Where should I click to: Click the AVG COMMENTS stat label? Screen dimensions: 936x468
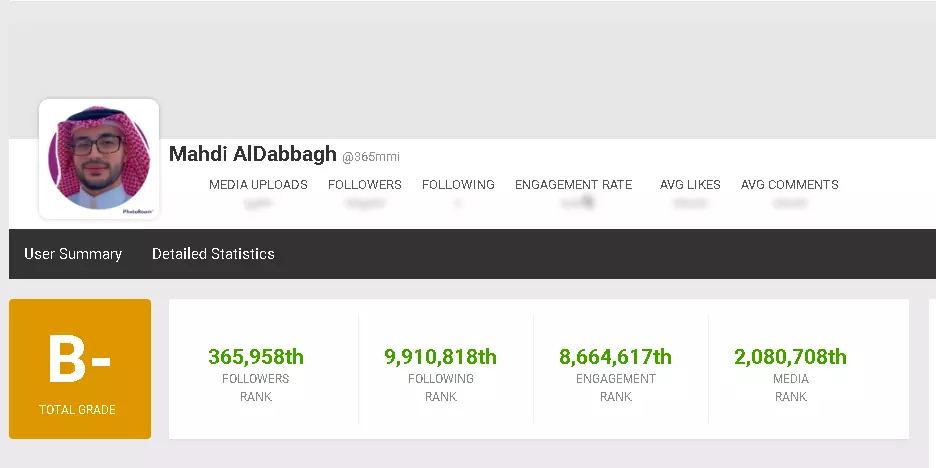point(790,184)
